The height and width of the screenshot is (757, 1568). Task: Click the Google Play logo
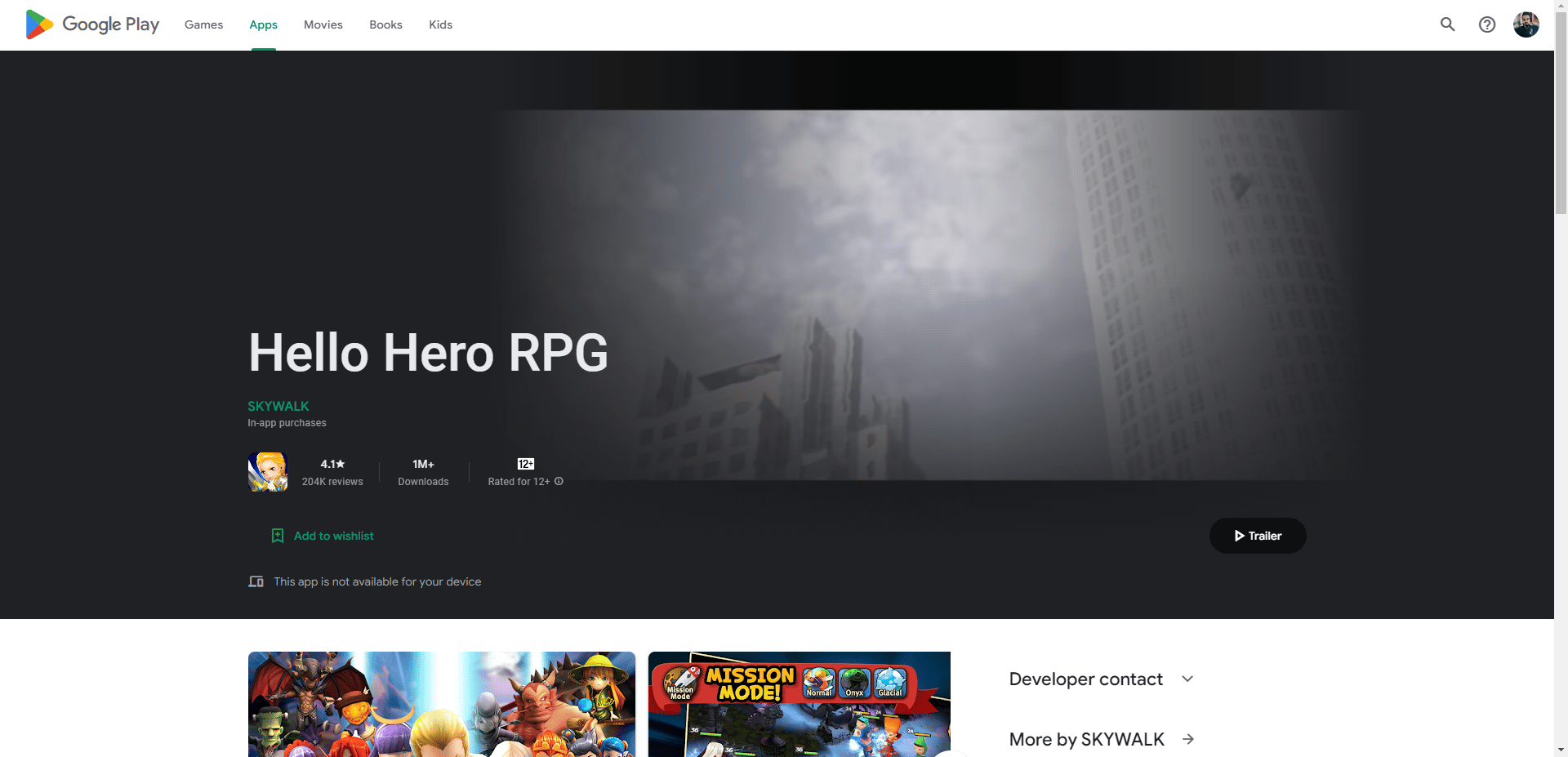coord(92,24)
